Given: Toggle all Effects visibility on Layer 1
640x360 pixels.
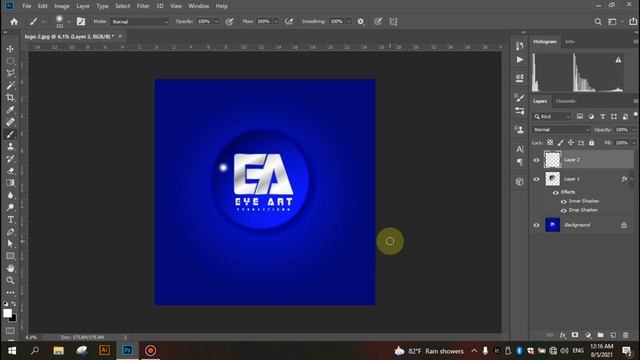Looking at the screenshot, I should pos(556,193).
